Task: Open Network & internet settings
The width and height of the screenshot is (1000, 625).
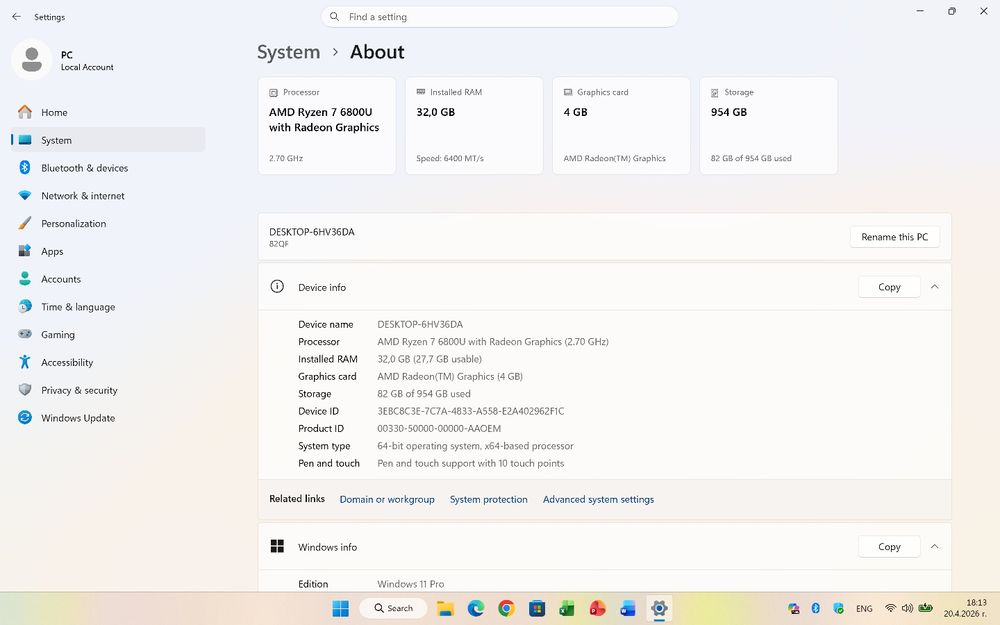Action: [x=108, y=196]
